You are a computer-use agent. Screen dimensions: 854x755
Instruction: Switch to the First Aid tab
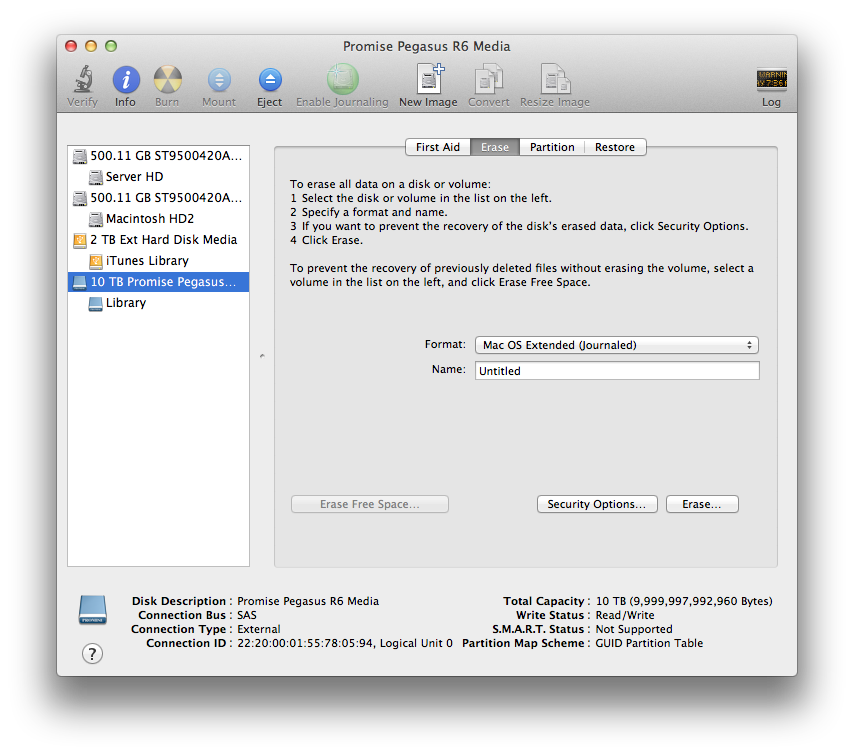(x=438, y=147)
